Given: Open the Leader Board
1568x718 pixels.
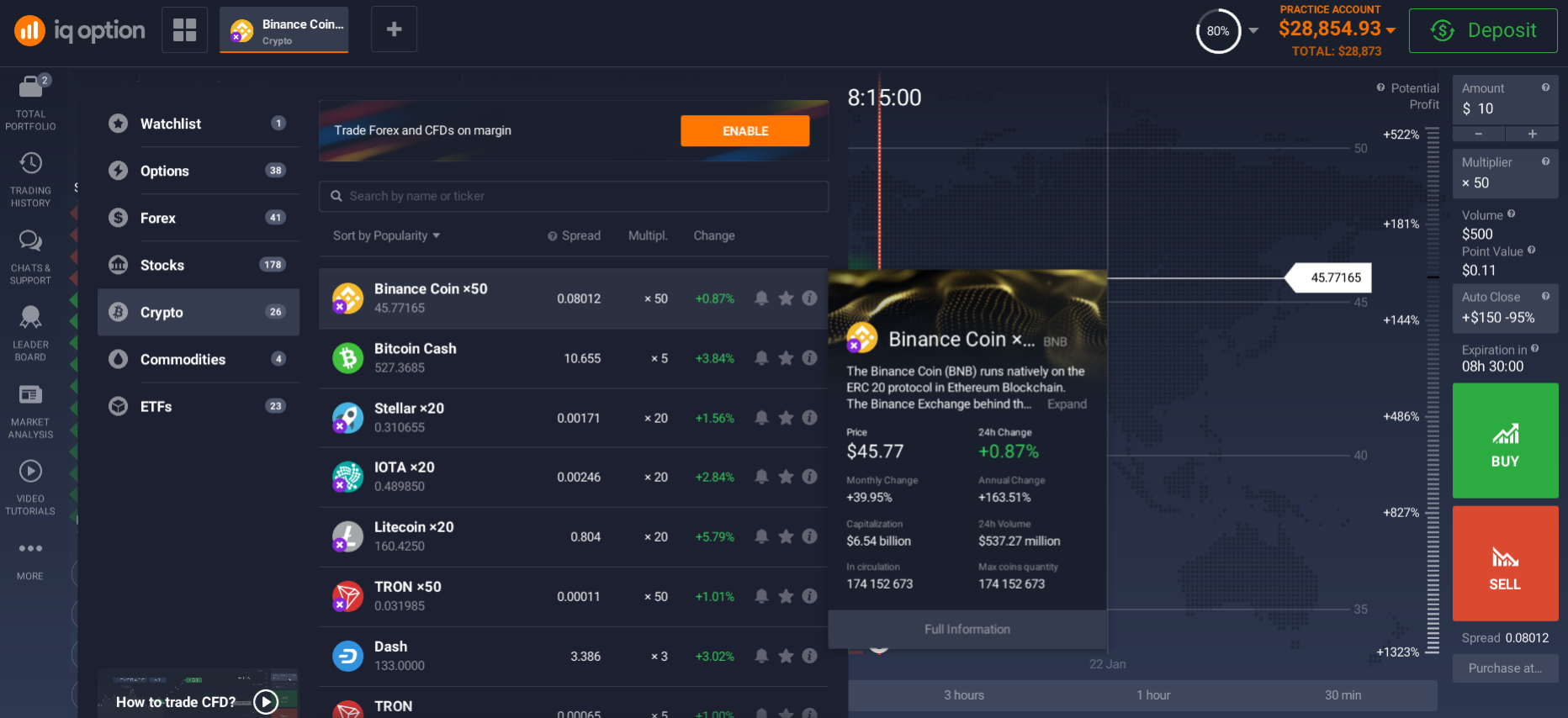Looking at the screenshot, I should click(x=30, y=334).
